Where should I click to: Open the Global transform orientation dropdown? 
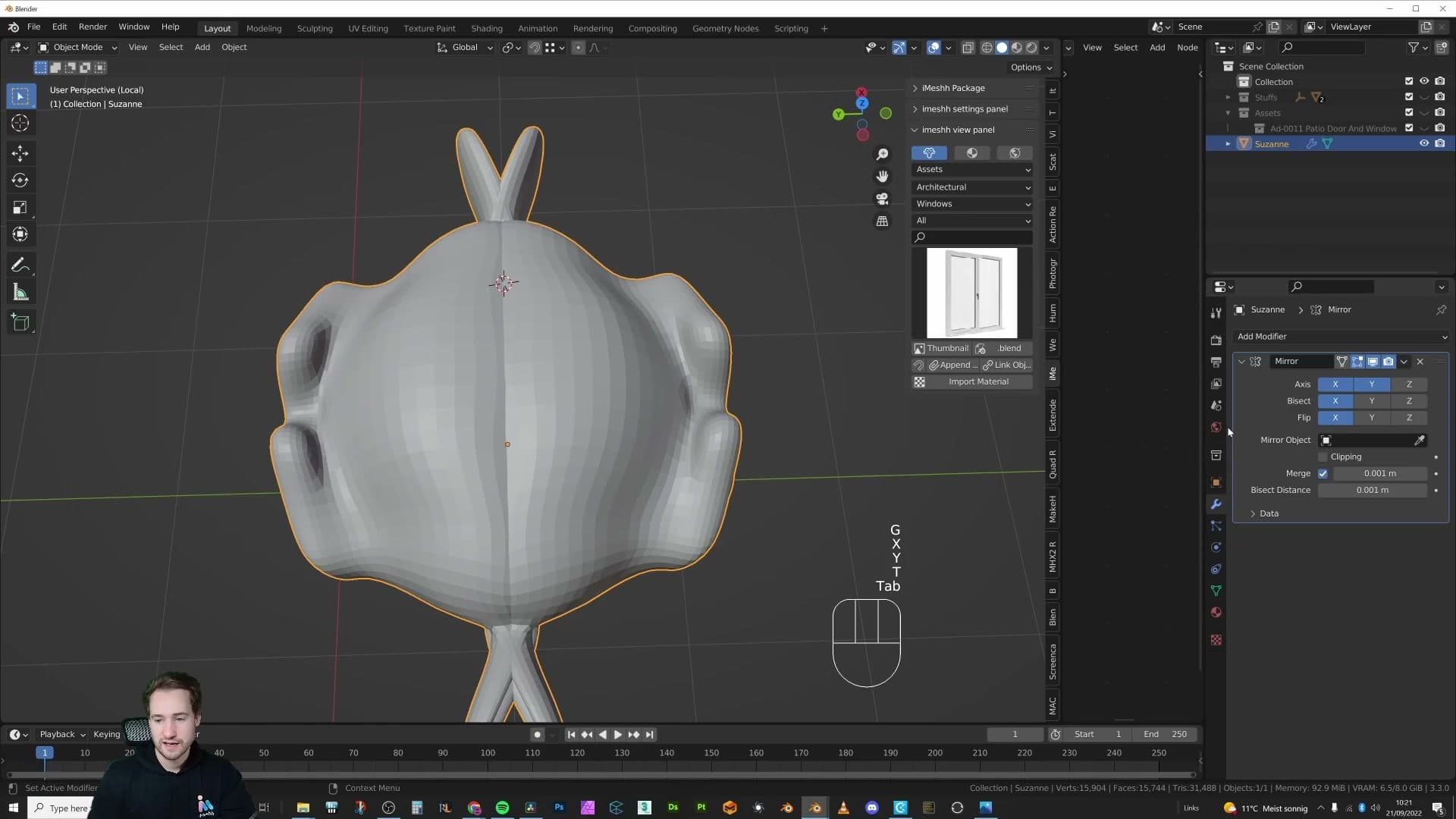coord(465,48)
